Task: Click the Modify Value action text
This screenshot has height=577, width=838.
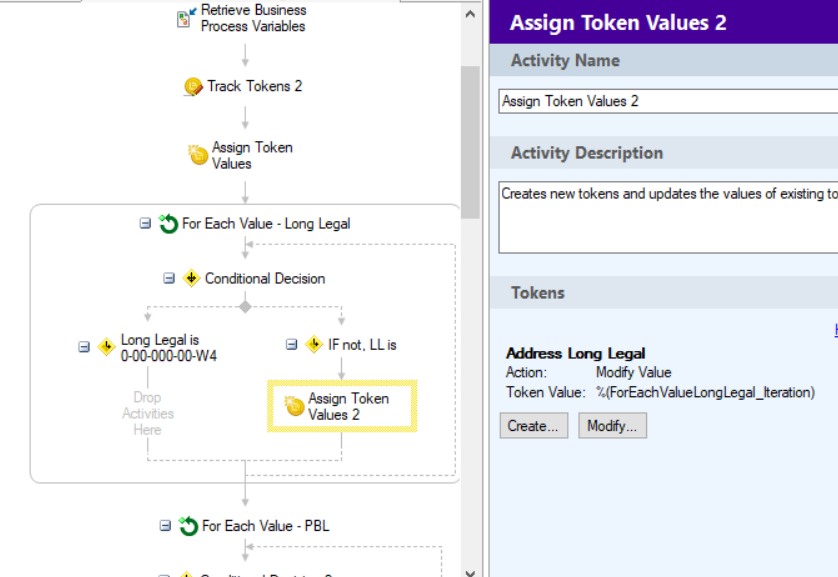Action: tap(633, 372)
